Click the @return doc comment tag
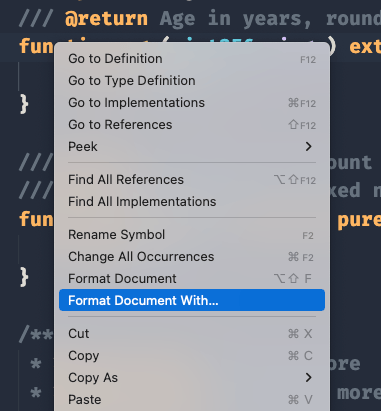 point(106,19)
